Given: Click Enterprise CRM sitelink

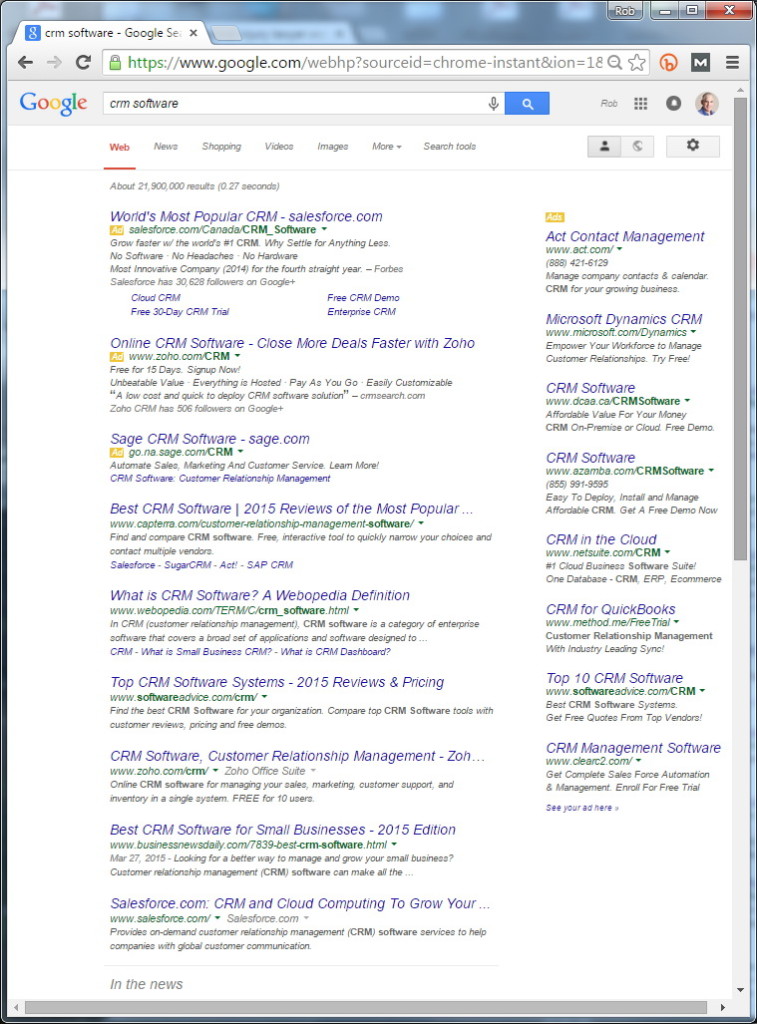Looking at the screenshot, I should (x=361, y=312).
